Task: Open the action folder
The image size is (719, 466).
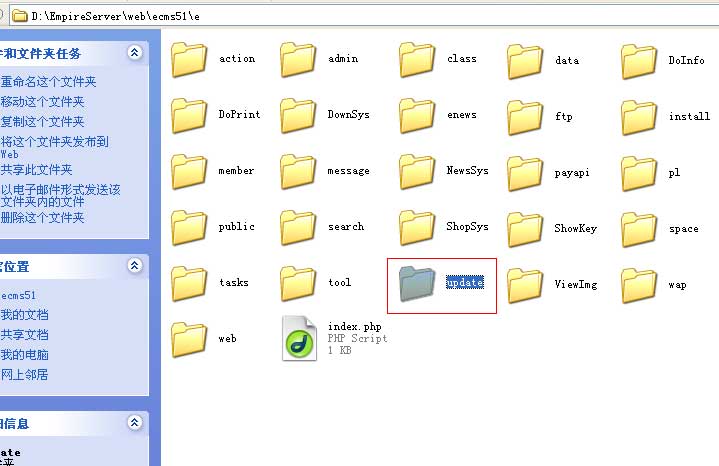Action: coord(190,60)
